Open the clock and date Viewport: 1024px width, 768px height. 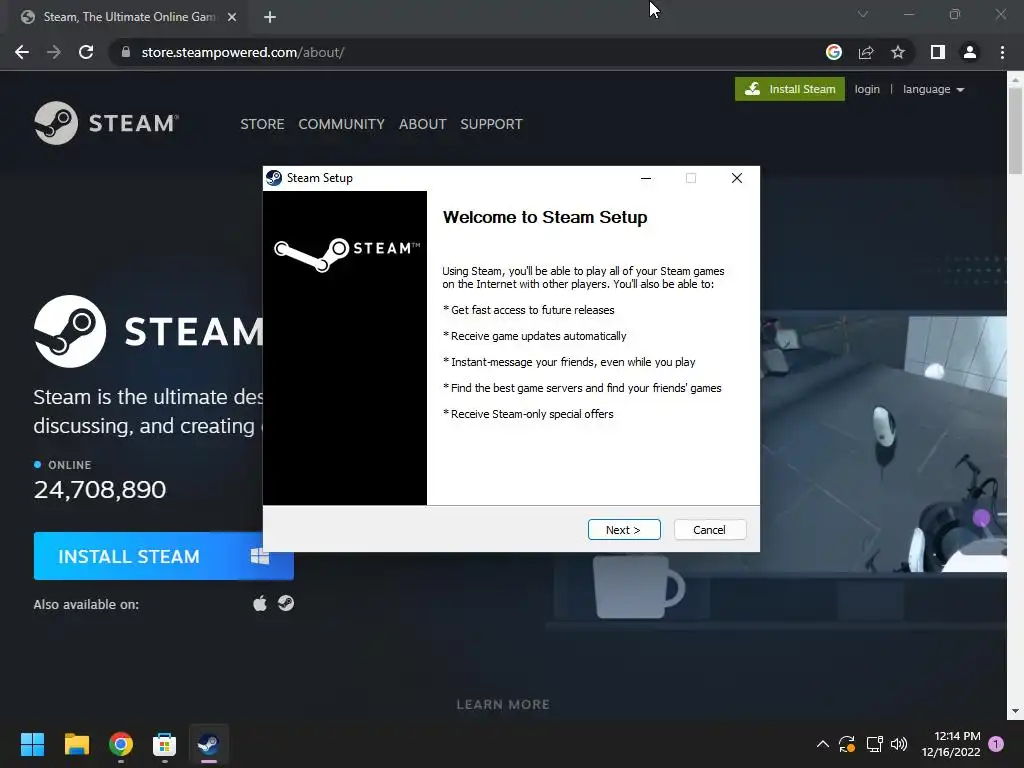(951, 744)
